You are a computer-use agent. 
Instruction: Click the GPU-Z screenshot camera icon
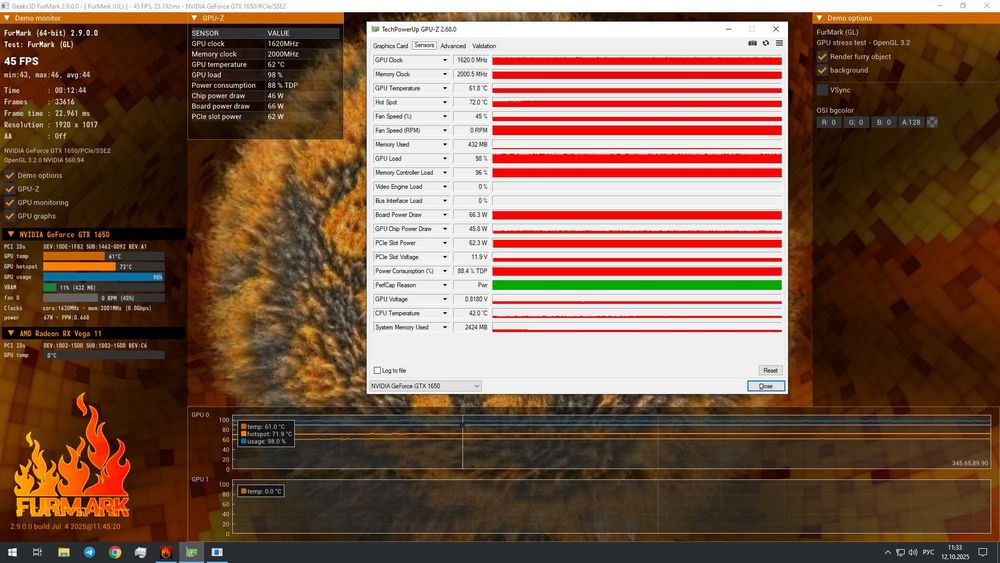click(753, 43)
